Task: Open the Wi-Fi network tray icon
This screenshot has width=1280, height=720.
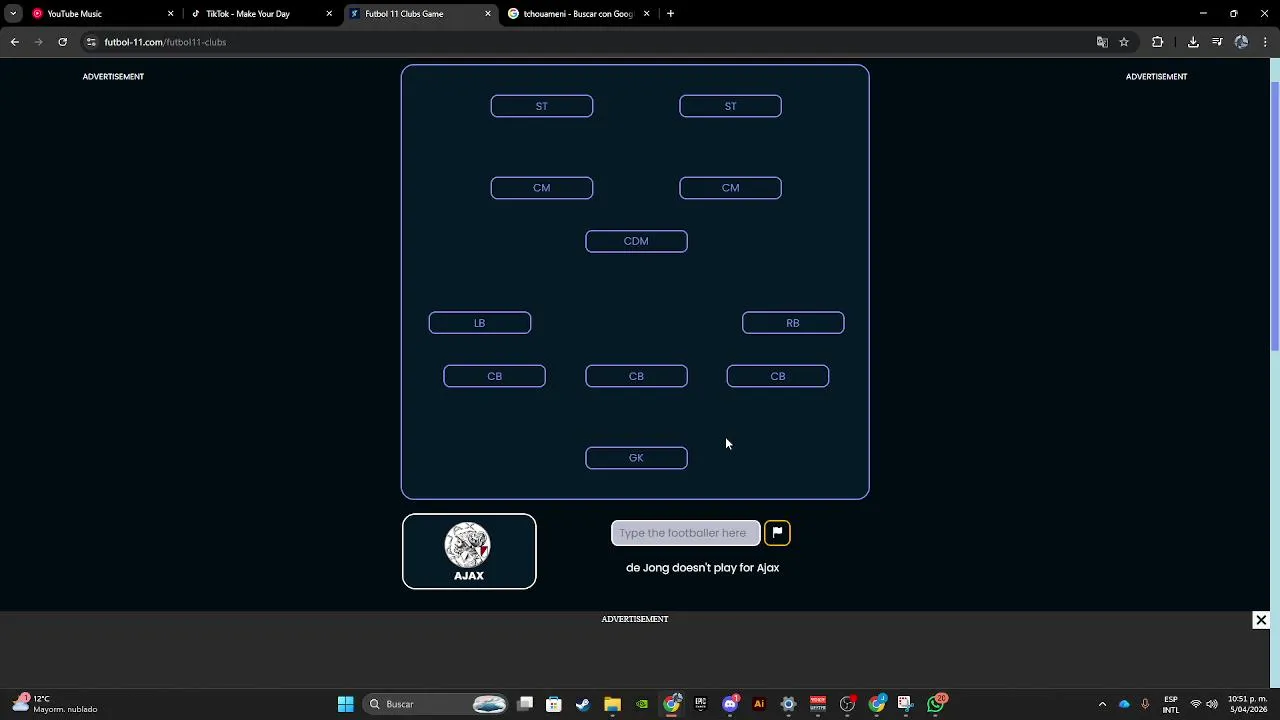Action: point(1195,704)
